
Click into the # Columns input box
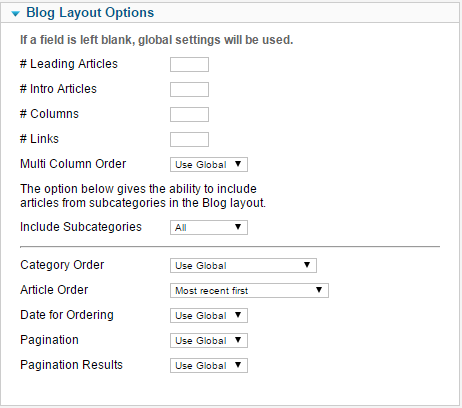tap(189, 114)
